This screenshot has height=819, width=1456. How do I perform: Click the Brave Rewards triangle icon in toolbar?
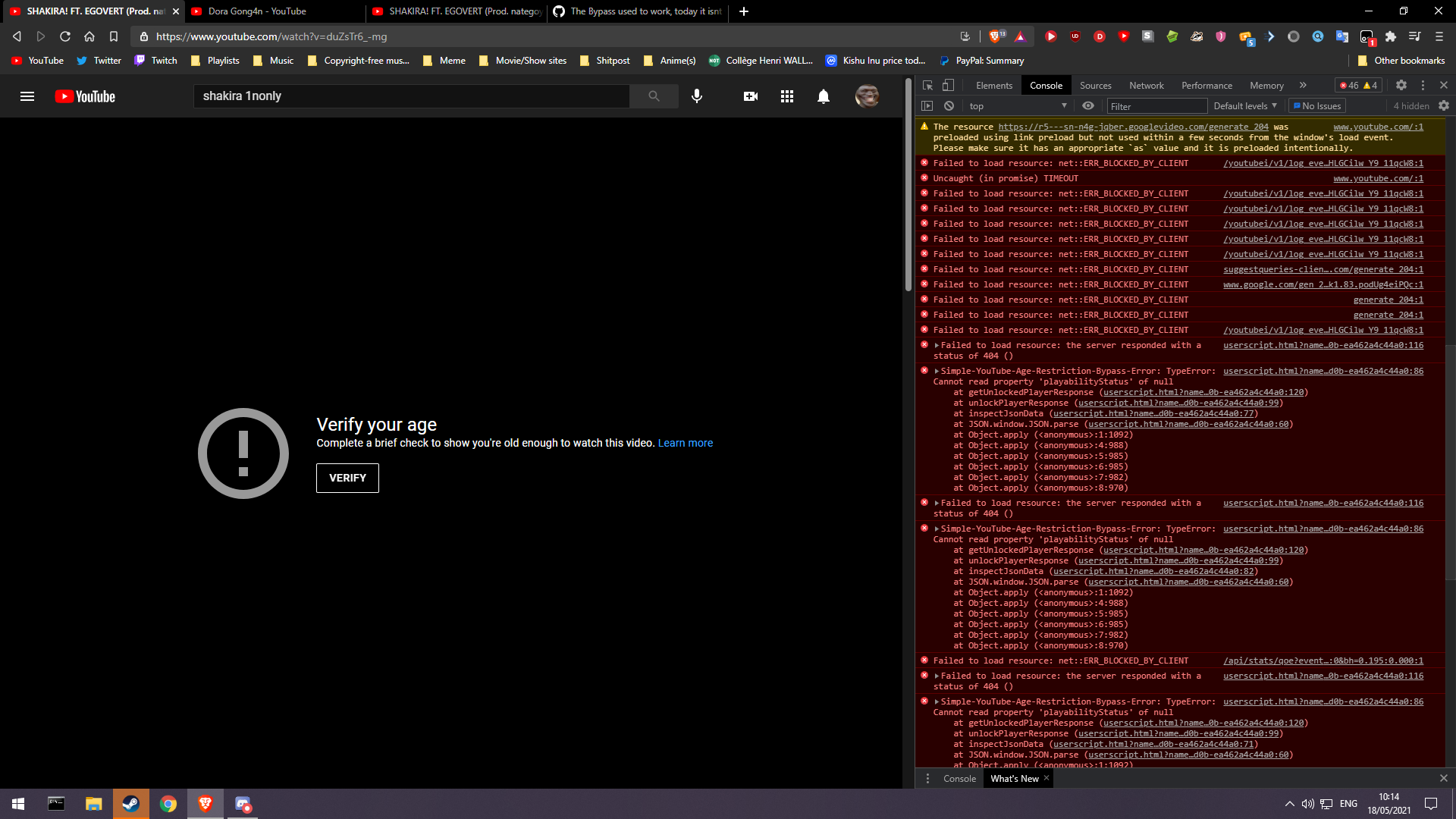(x=1021, y=36)
